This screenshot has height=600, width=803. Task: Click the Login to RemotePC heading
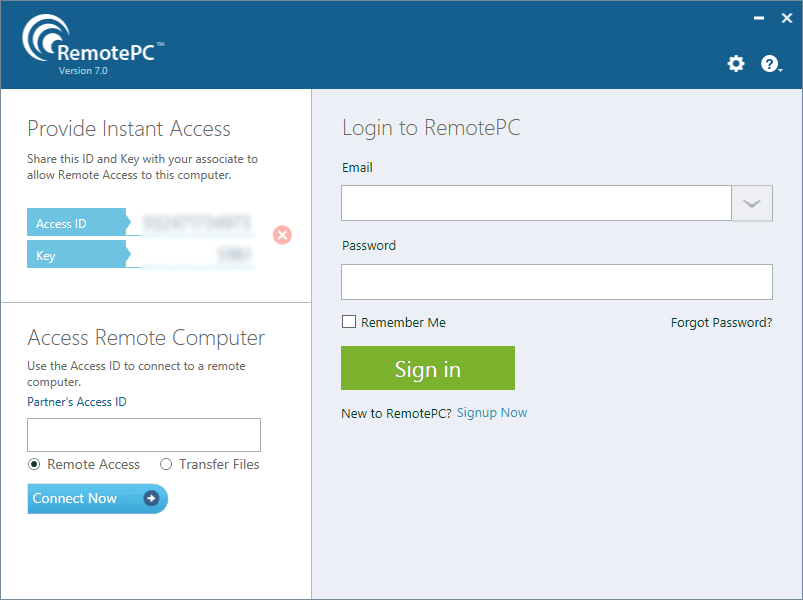[x=431, y=128]
